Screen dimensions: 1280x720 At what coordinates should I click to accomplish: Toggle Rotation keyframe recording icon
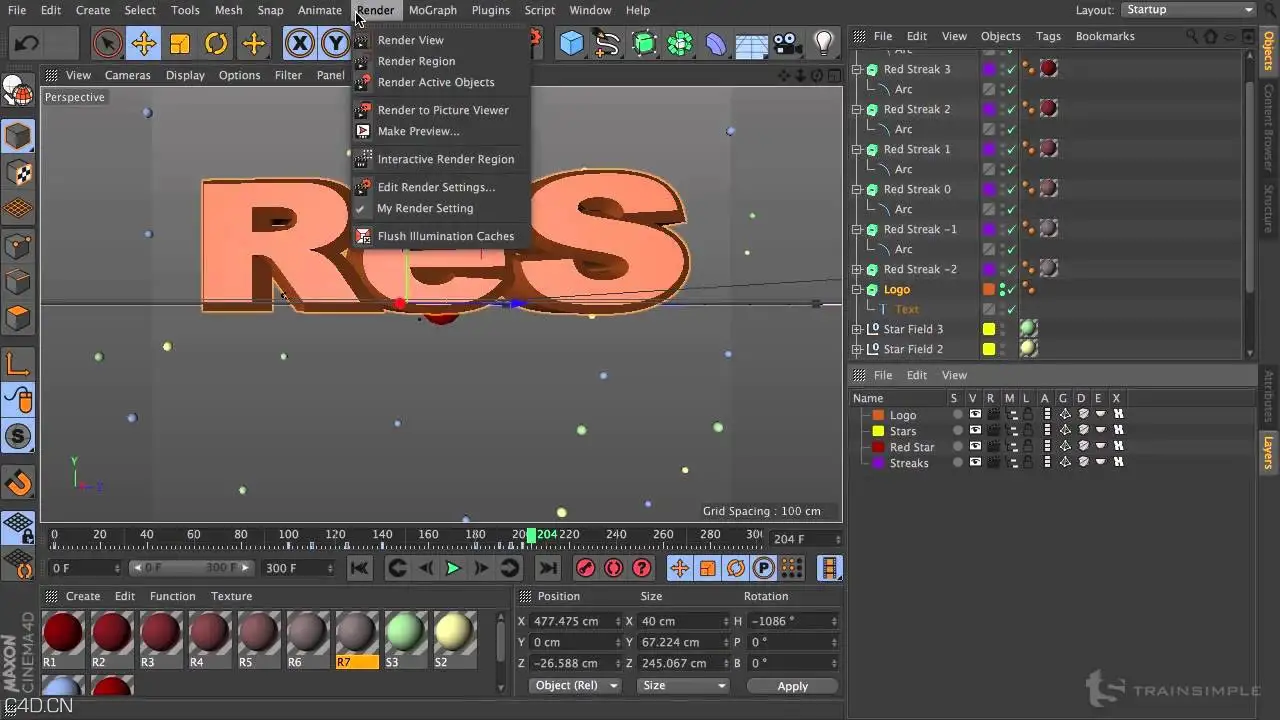click(735, 568)
